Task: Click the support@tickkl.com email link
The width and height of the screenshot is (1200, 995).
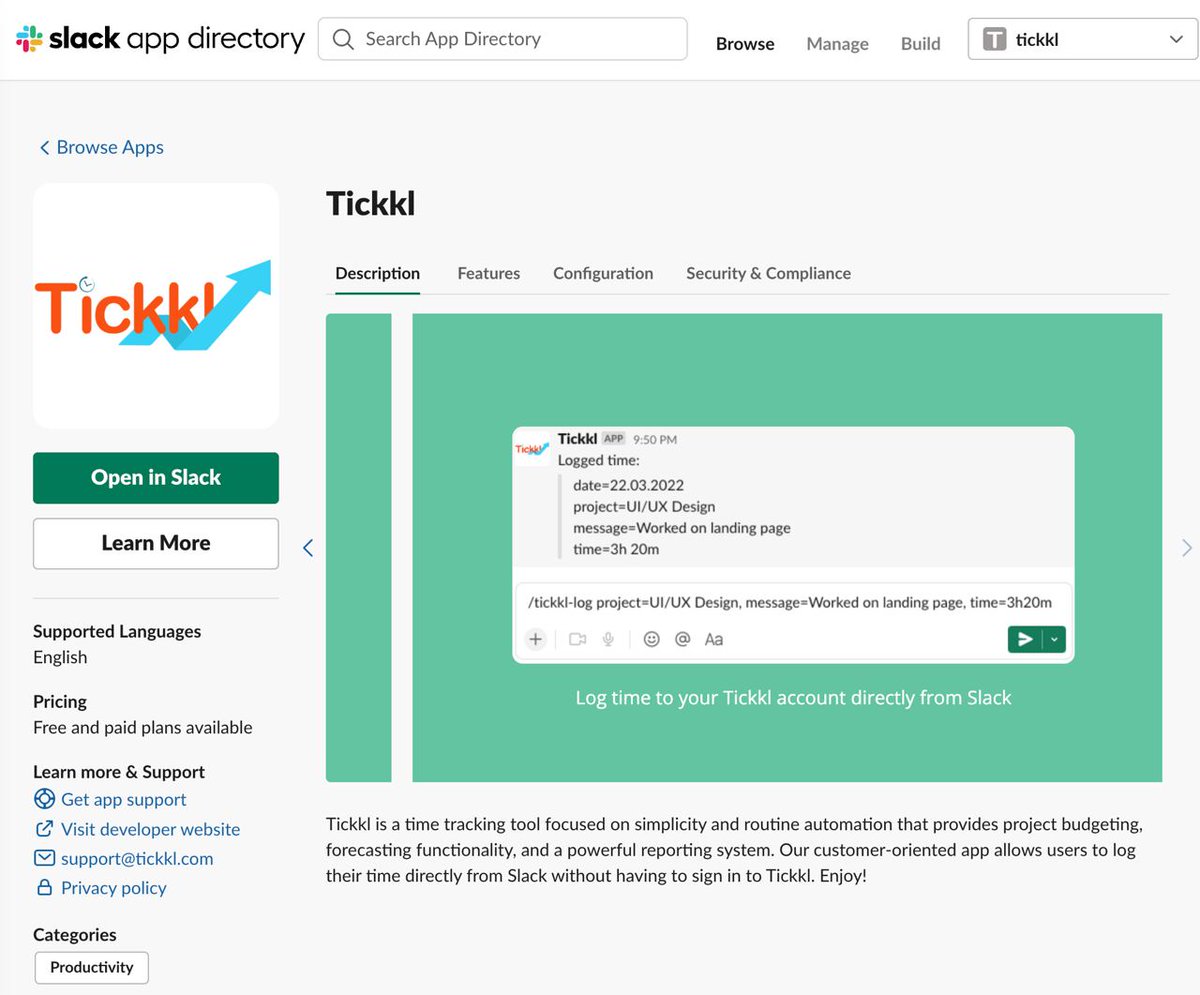Action: tap(137, 858)
